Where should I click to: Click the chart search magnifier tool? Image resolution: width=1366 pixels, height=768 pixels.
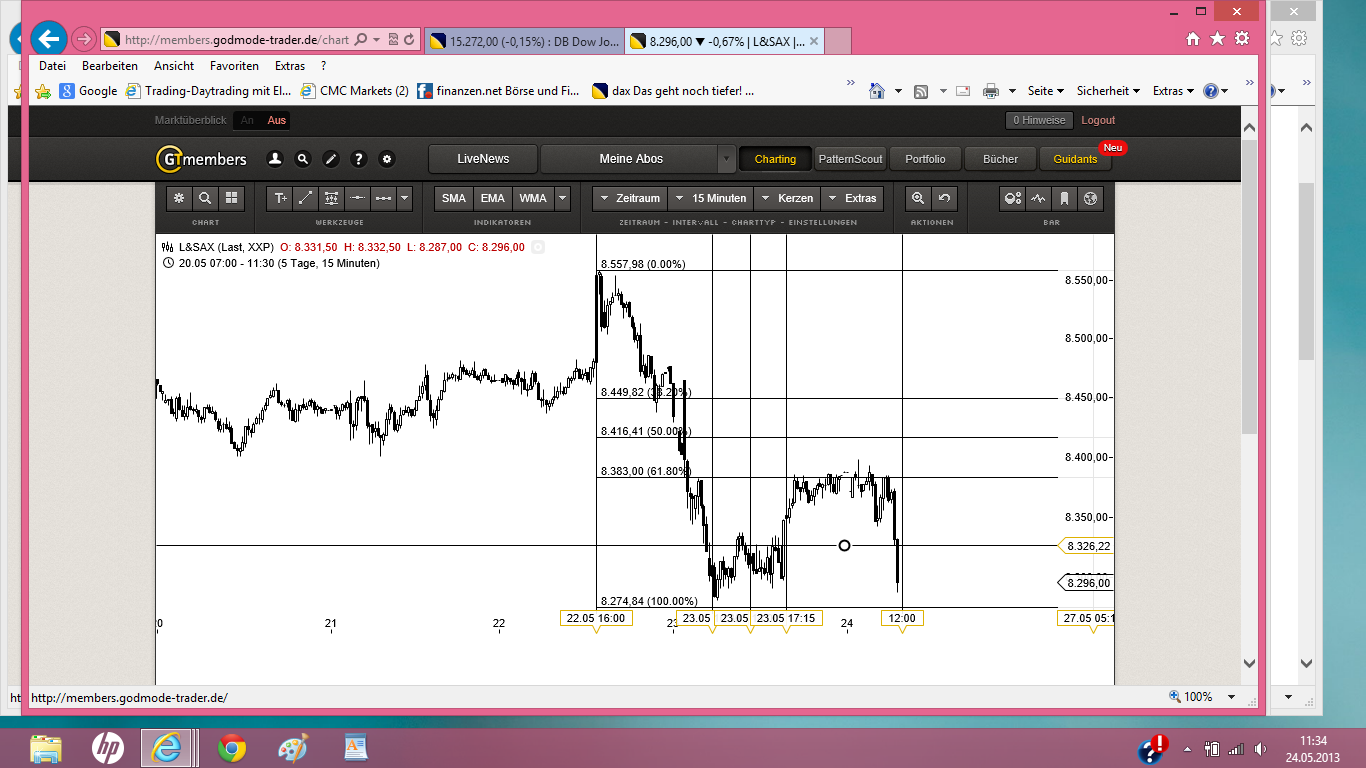205,198
